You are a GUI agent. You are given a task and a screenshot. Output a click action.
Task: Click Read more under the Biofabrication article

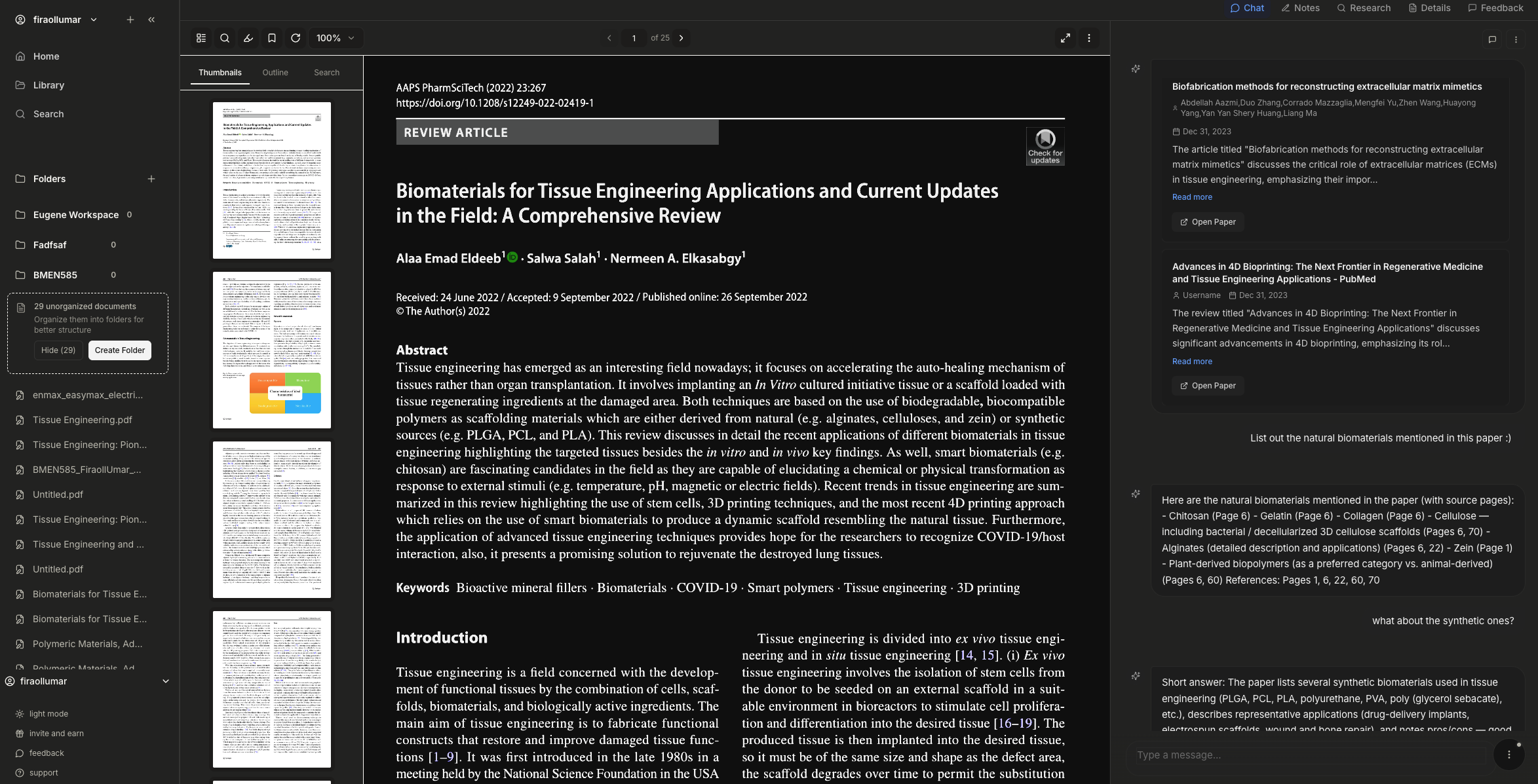coord(1192,197)
